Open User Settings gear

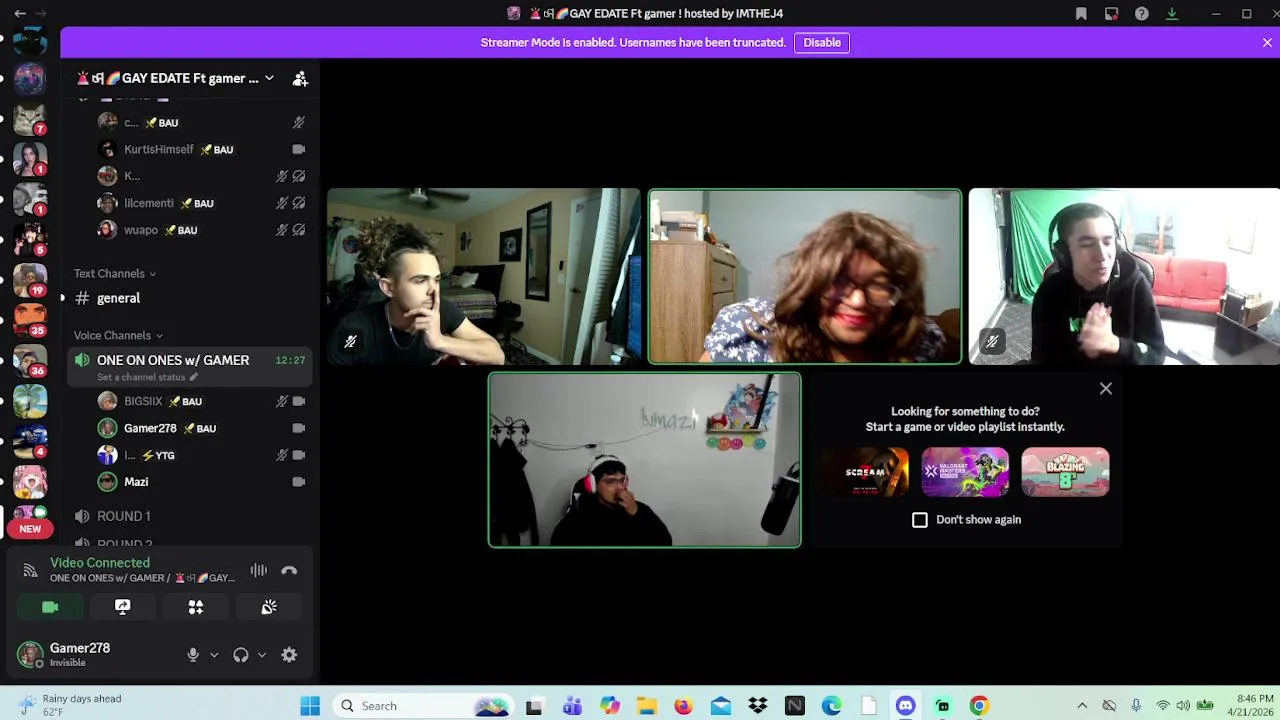(x=289, y=655)
